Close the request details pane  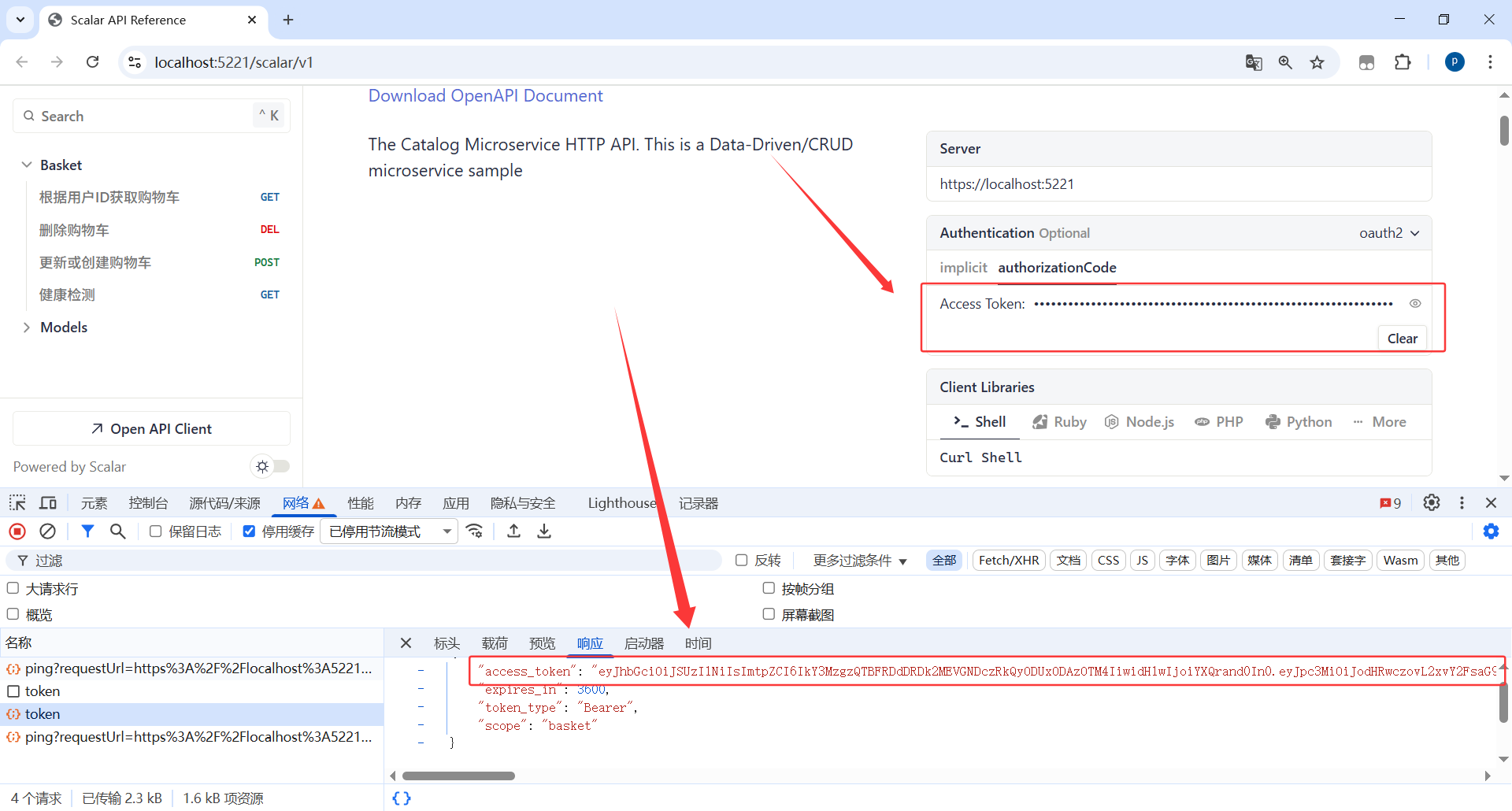click(x=406, y=643)
